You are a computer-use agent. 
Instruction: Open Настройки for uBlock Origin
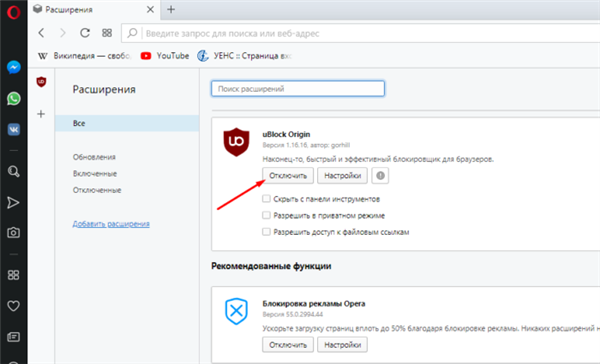tap(342, 176)
